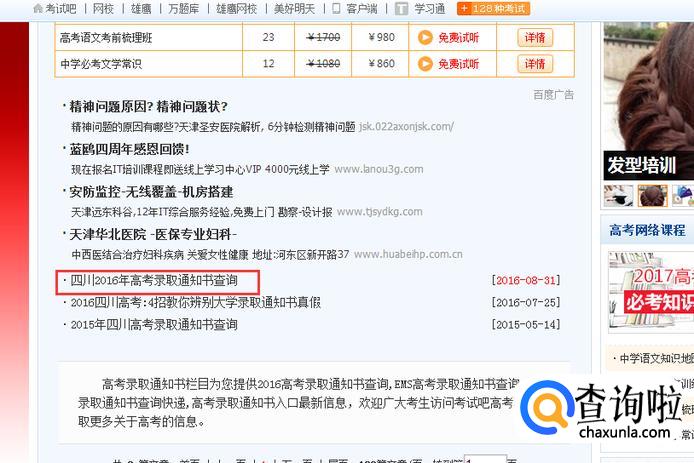Click the 考试吧 home icon
The width and height of the screenshot is (694, 463).
coord(39,8)
